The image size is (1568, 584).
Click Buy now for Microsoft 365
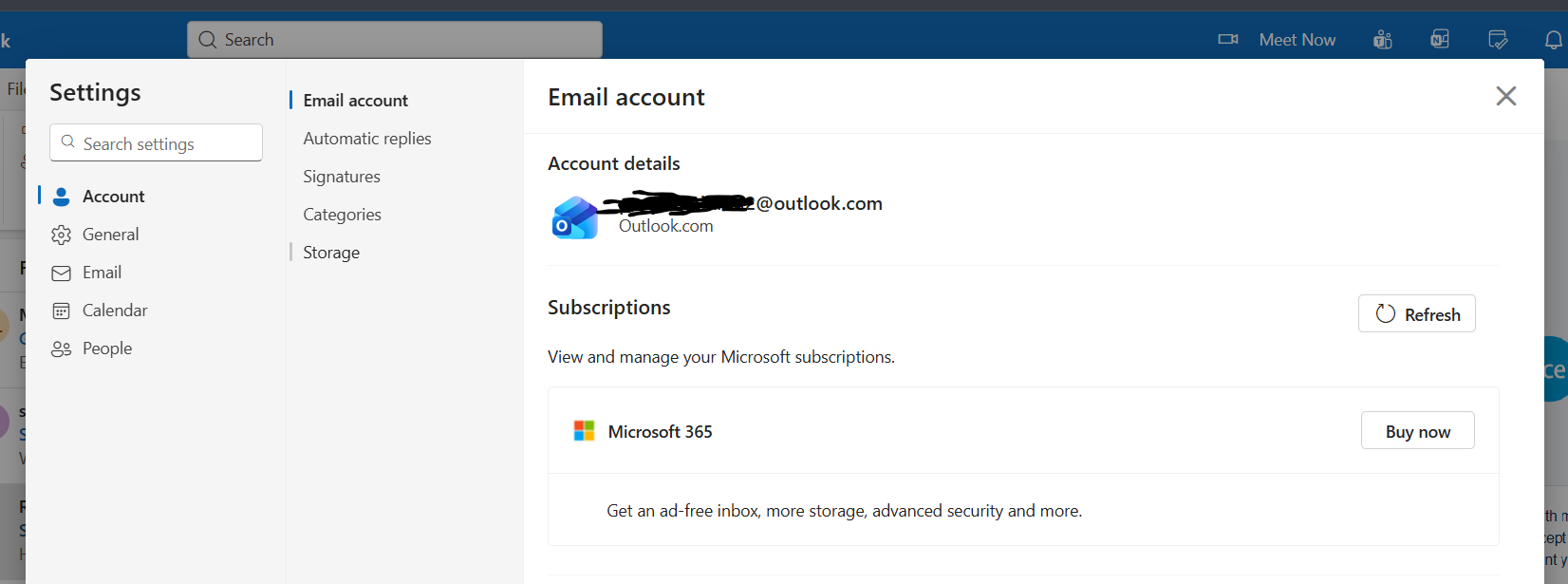pyautogui.click(x=1418, y=431)
